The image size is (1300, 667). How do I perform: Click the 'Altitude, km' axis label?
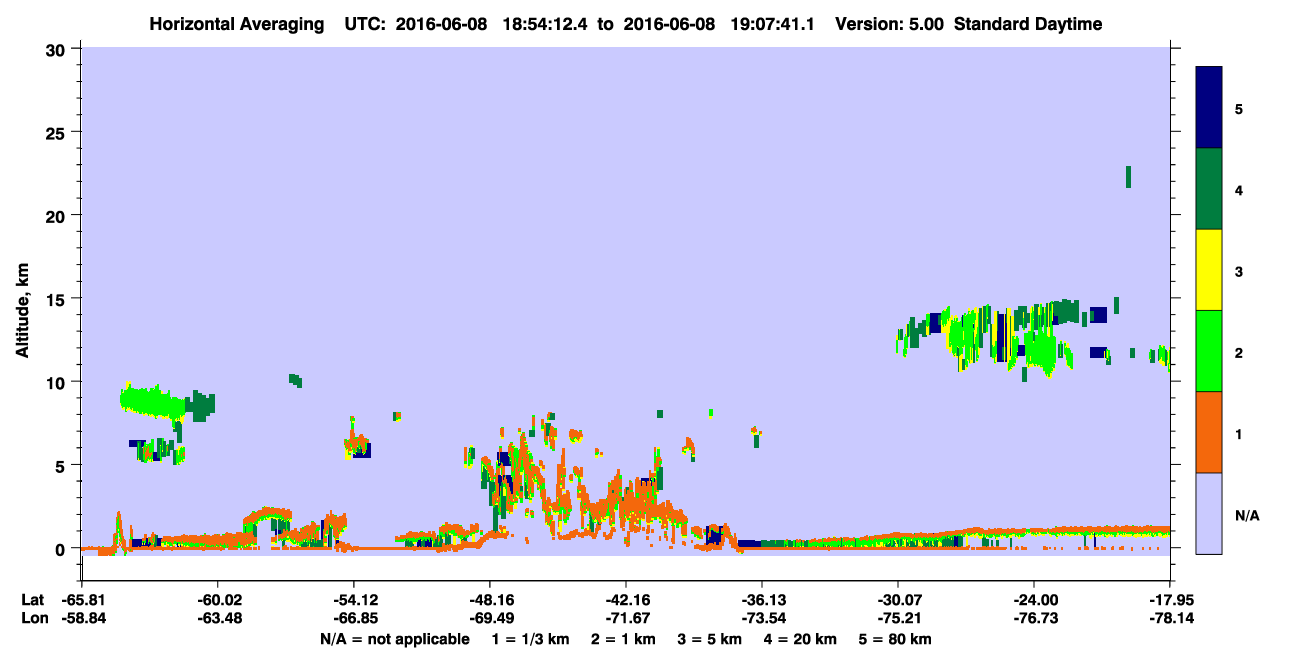coord(22,309)
